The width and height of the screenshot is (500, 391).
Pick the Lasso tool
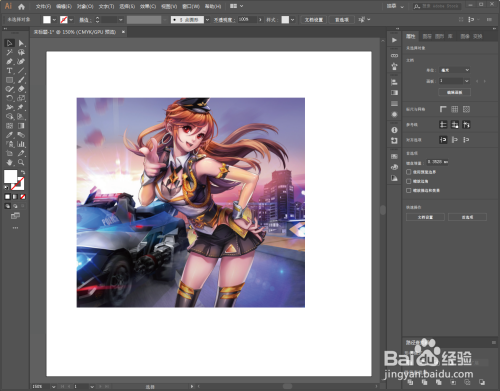(x=21, y=52)
